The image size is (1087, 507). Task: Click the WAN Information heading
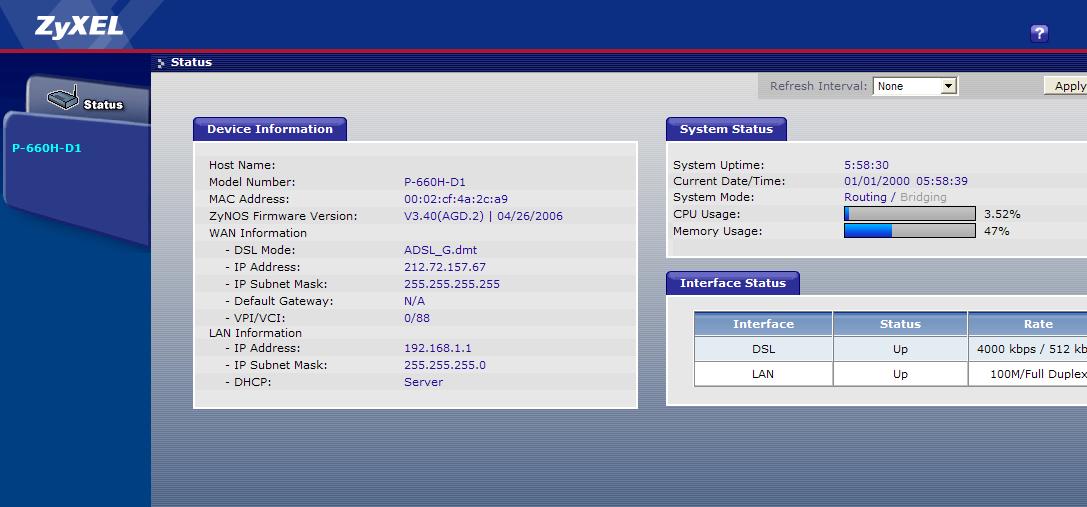(x=258, y=233)
